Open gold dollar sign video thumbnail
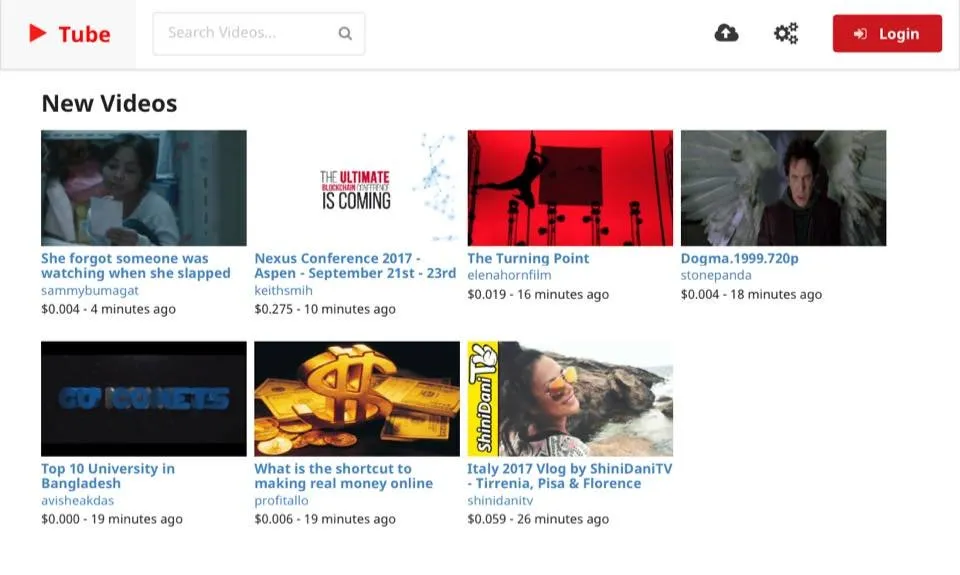This screenshot has width=960, height=575. (357, 399)
